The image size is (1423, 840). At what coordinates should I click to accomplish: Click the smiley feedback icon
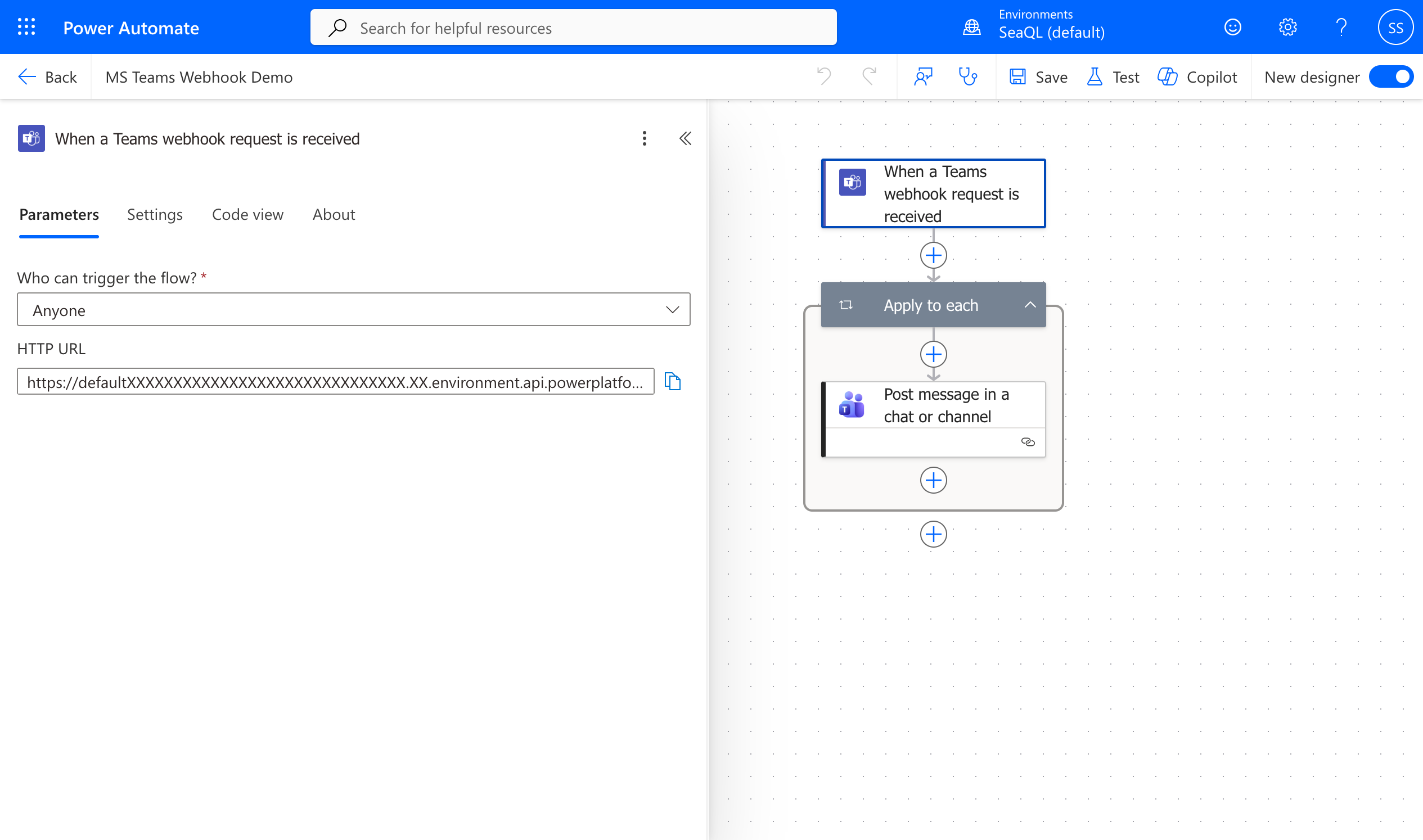[1232, 27]
